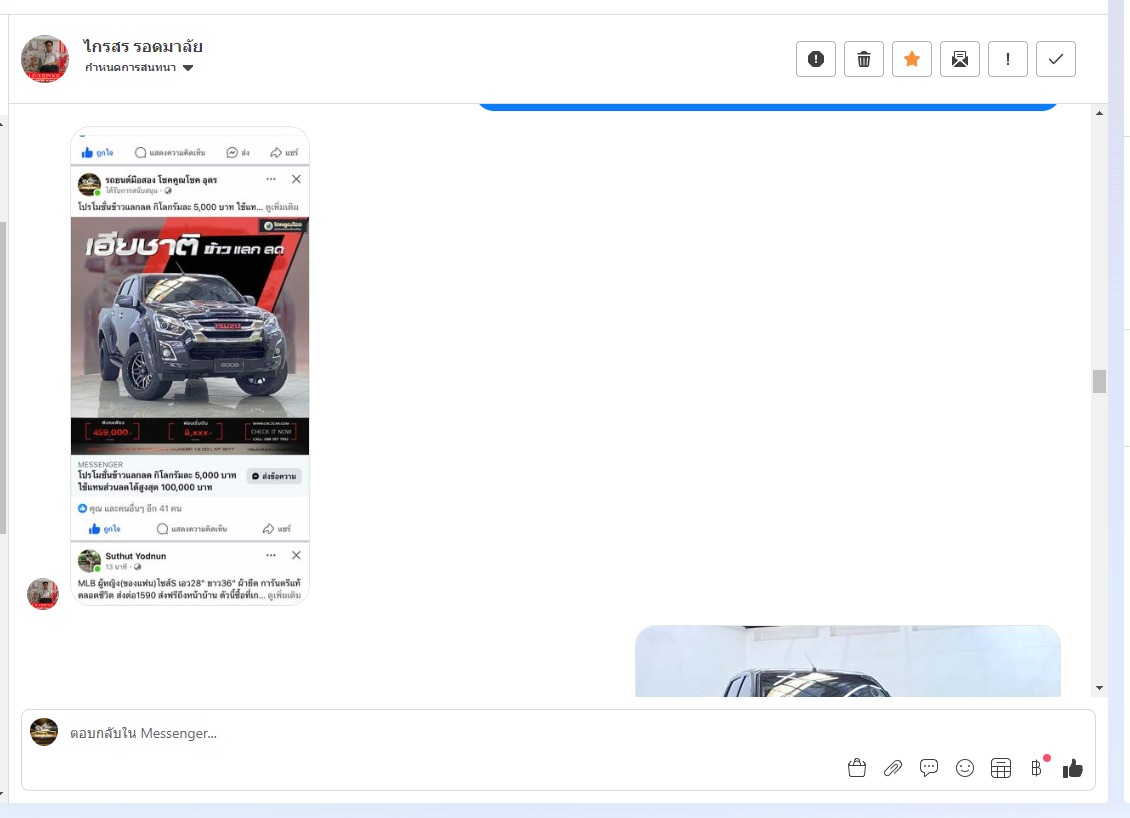Screen dimensions: 1130x818
Task: Delete conversation with the trash icon
Action: click(x=863, y=59)
